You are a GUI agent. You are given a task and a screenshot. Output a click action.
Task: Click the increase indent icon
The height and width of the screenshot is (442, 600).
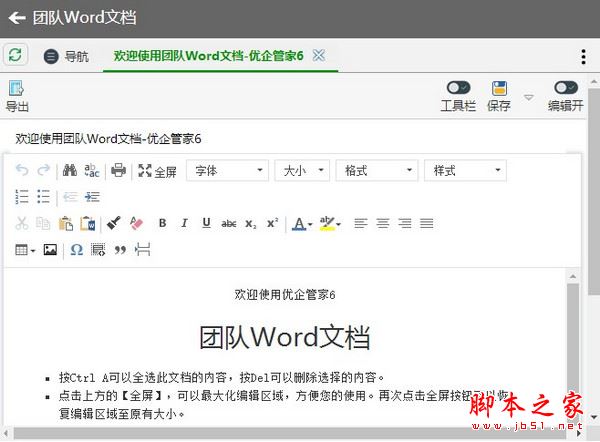(92, 197)
